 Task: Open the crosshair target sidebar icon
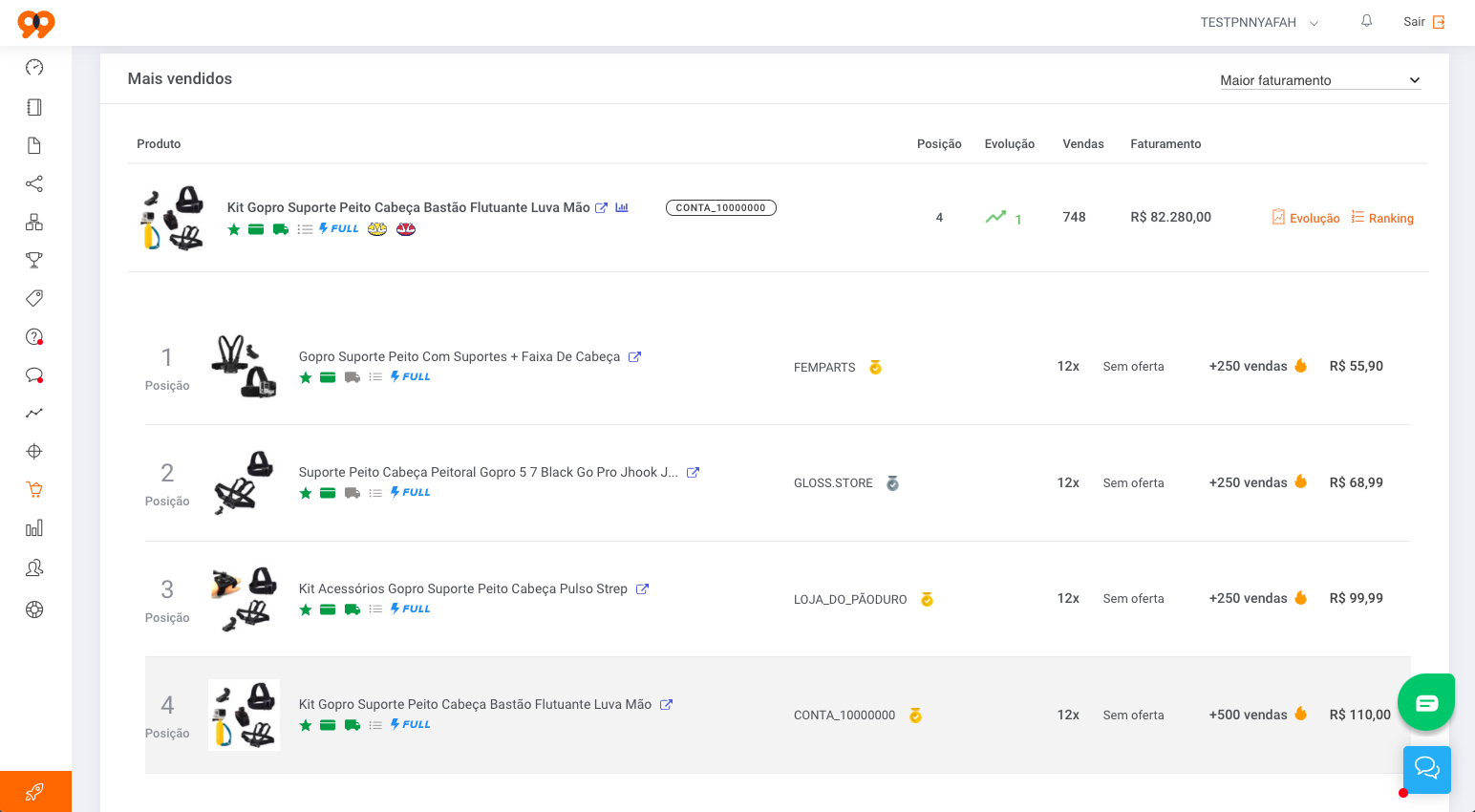[x=34, y=451]
